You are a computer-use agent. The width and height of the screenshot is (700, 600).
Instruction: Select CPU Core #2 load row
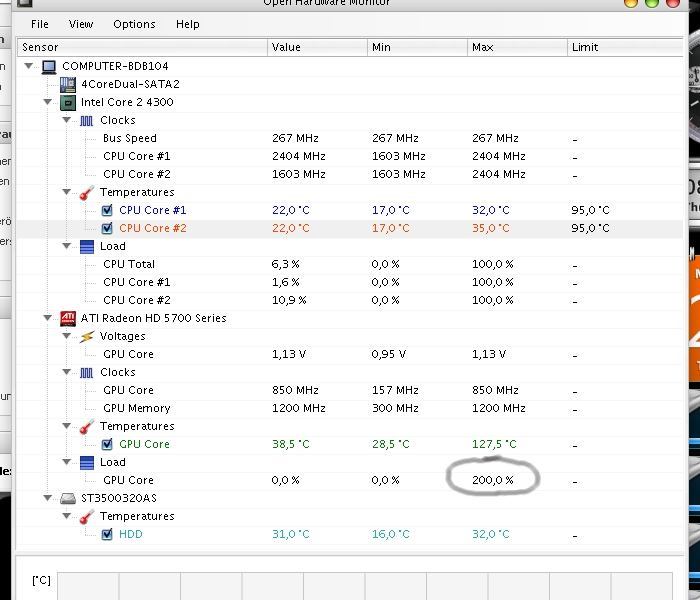pyautogui.click(x=350, y=300)
